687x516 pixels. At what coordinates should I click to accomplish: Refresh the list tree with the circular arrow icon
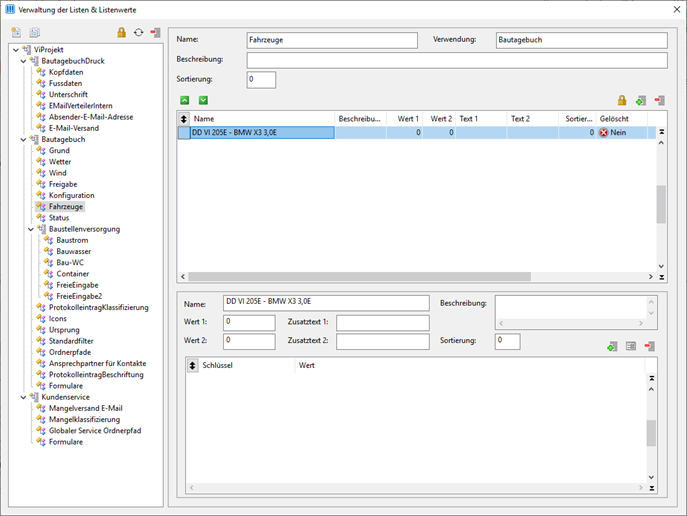[138, 32]
